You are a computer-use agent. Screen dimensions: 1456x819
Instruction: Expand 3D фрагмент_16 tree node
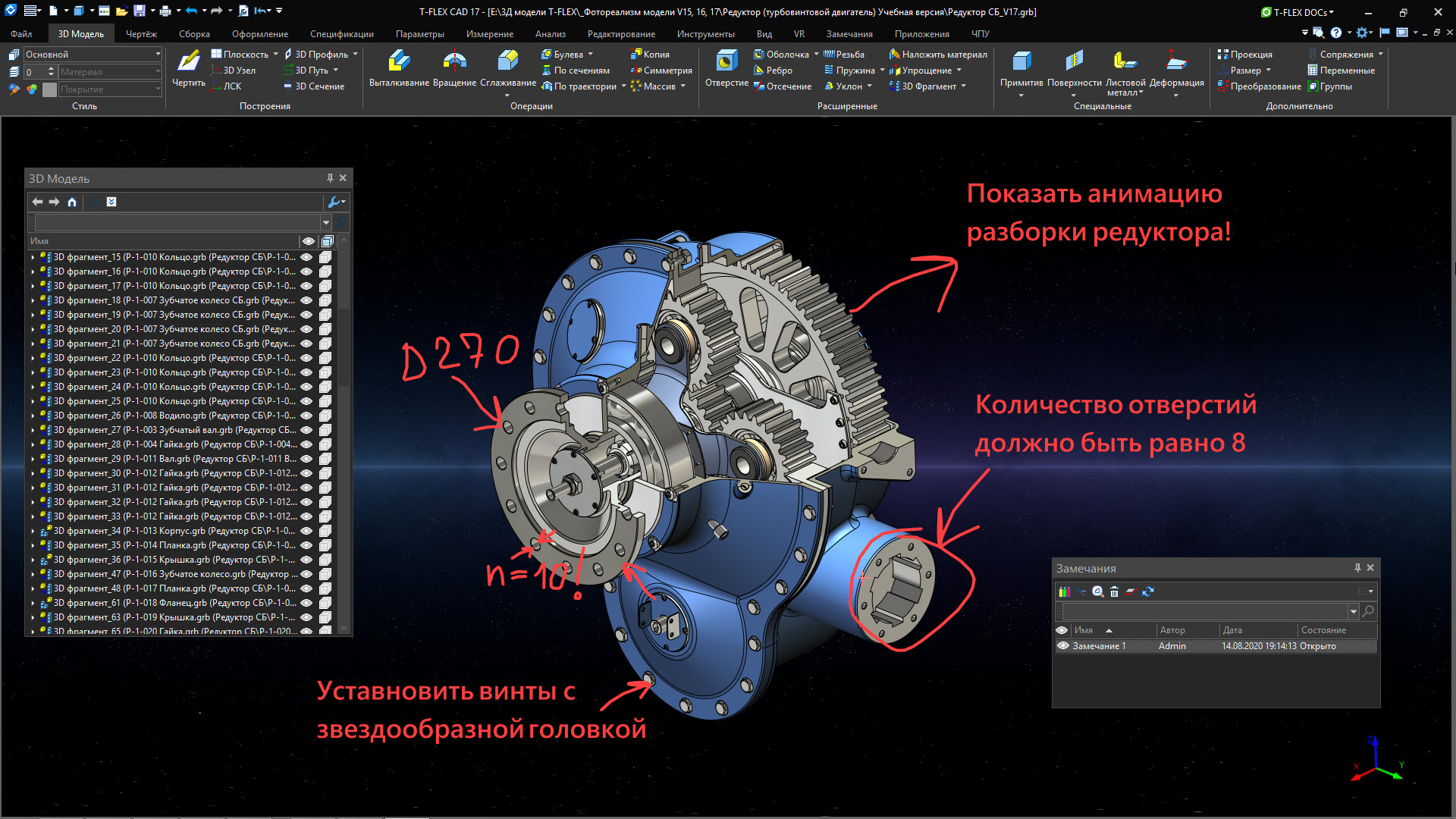point(33,271)
